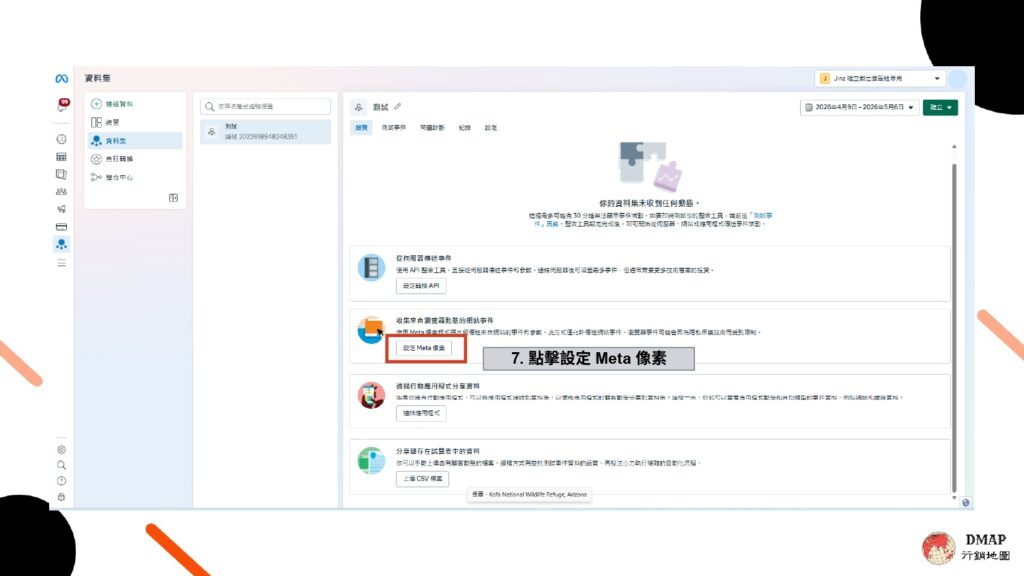Click the round icon at bottom-right corner
This screenshot has width=1024, height=576.
click(x=965, y=502)
